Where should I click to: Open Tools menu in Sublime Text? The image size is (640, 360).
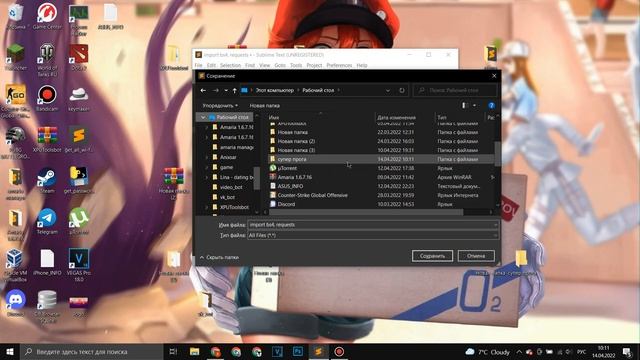(x=296, y=65)
